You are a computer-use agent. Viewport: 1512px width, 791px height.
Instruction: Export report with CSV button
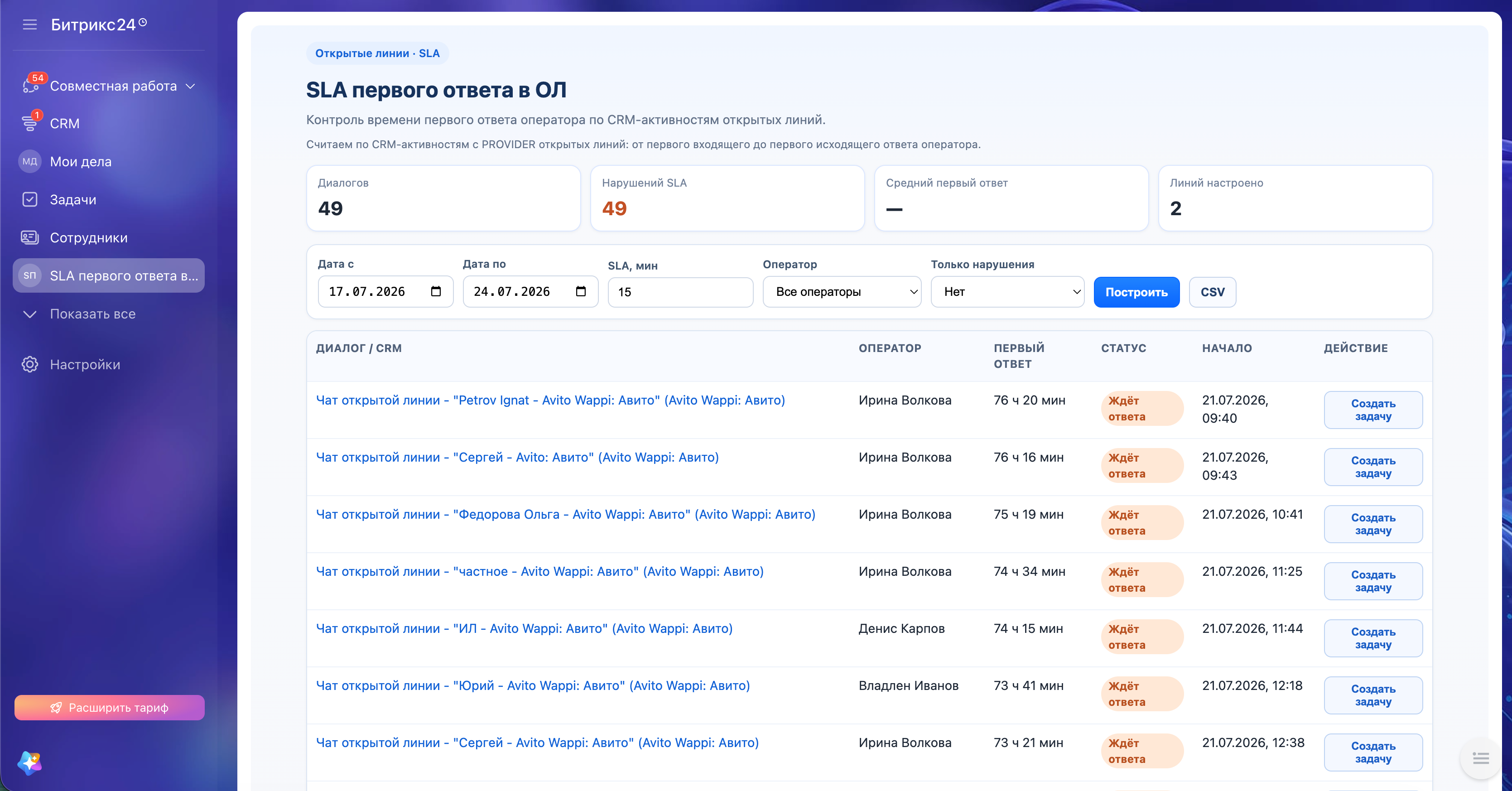[1213, 292]
